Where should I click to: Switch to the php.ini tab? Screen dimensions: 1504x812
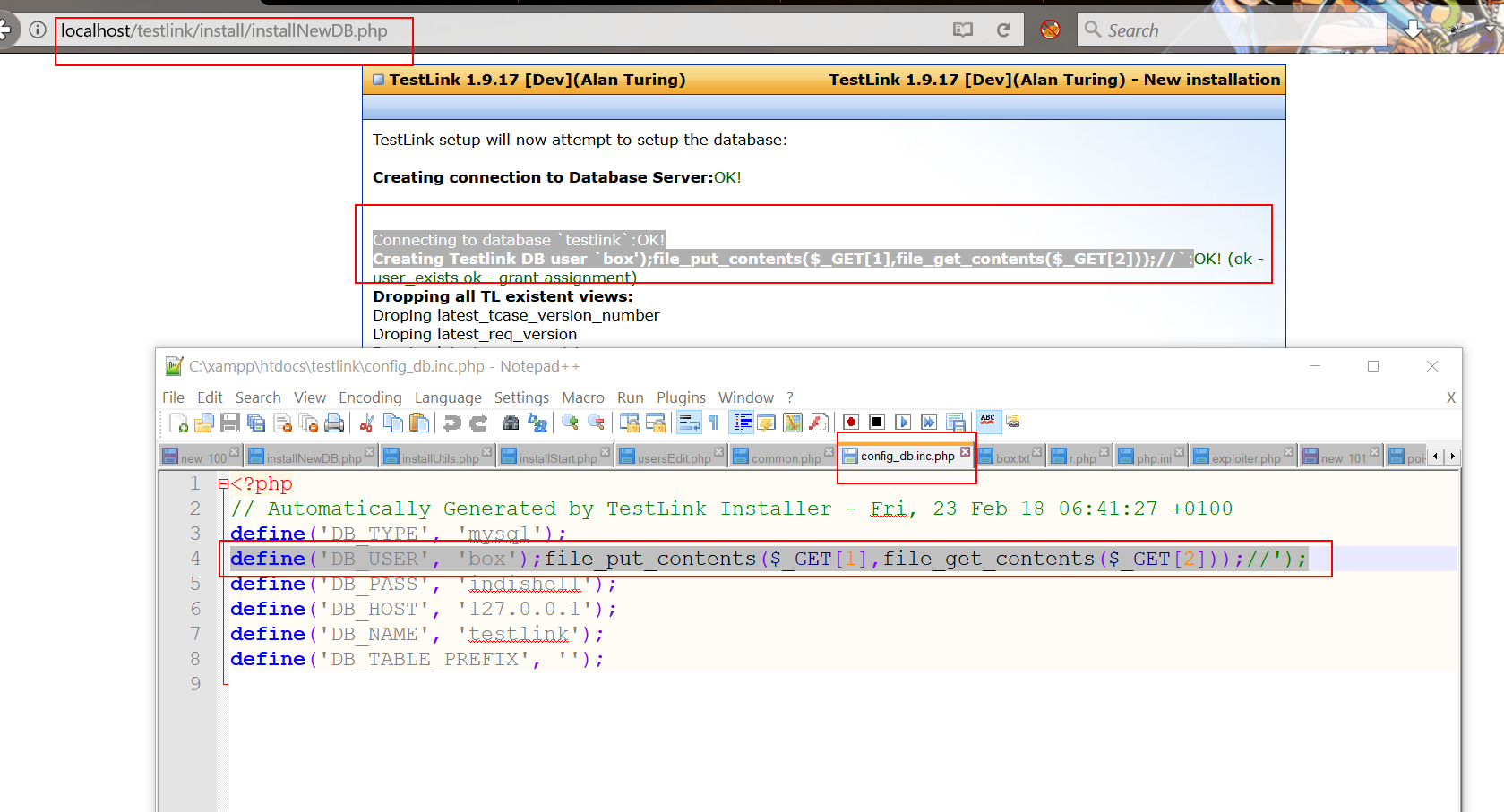coord(1153,457)
